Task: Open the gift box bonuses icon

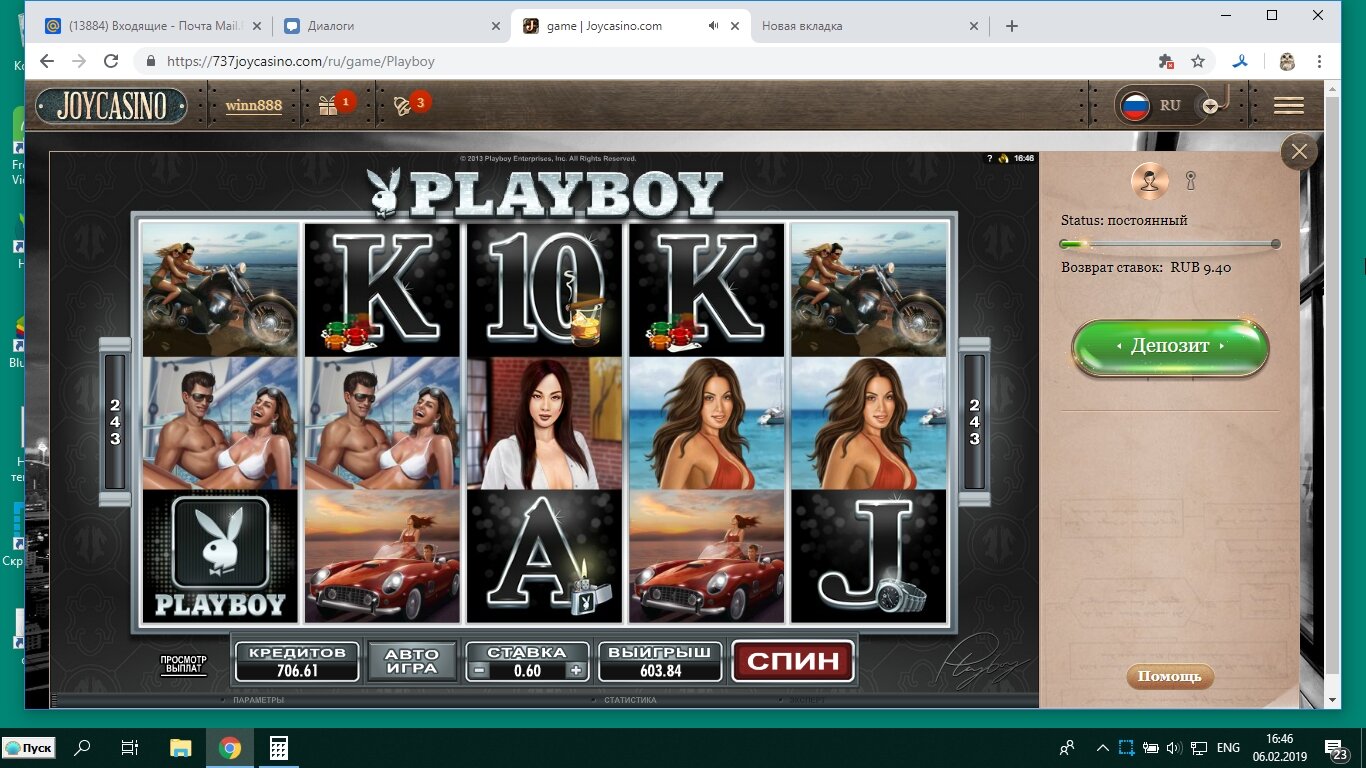Action: click(x=329, y=105)
